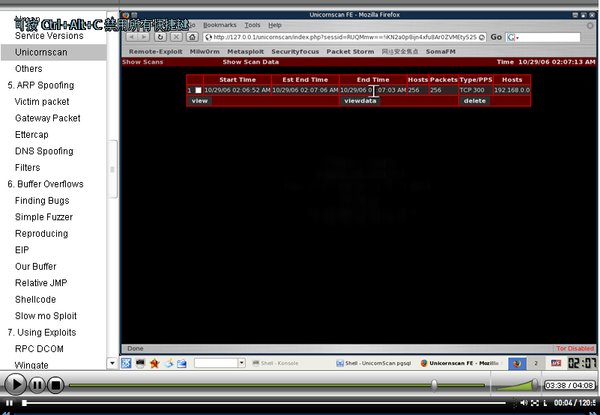
Task: Switch to Unicornscan FE Mozilla taskbar entry
Action: coord(460,363)
